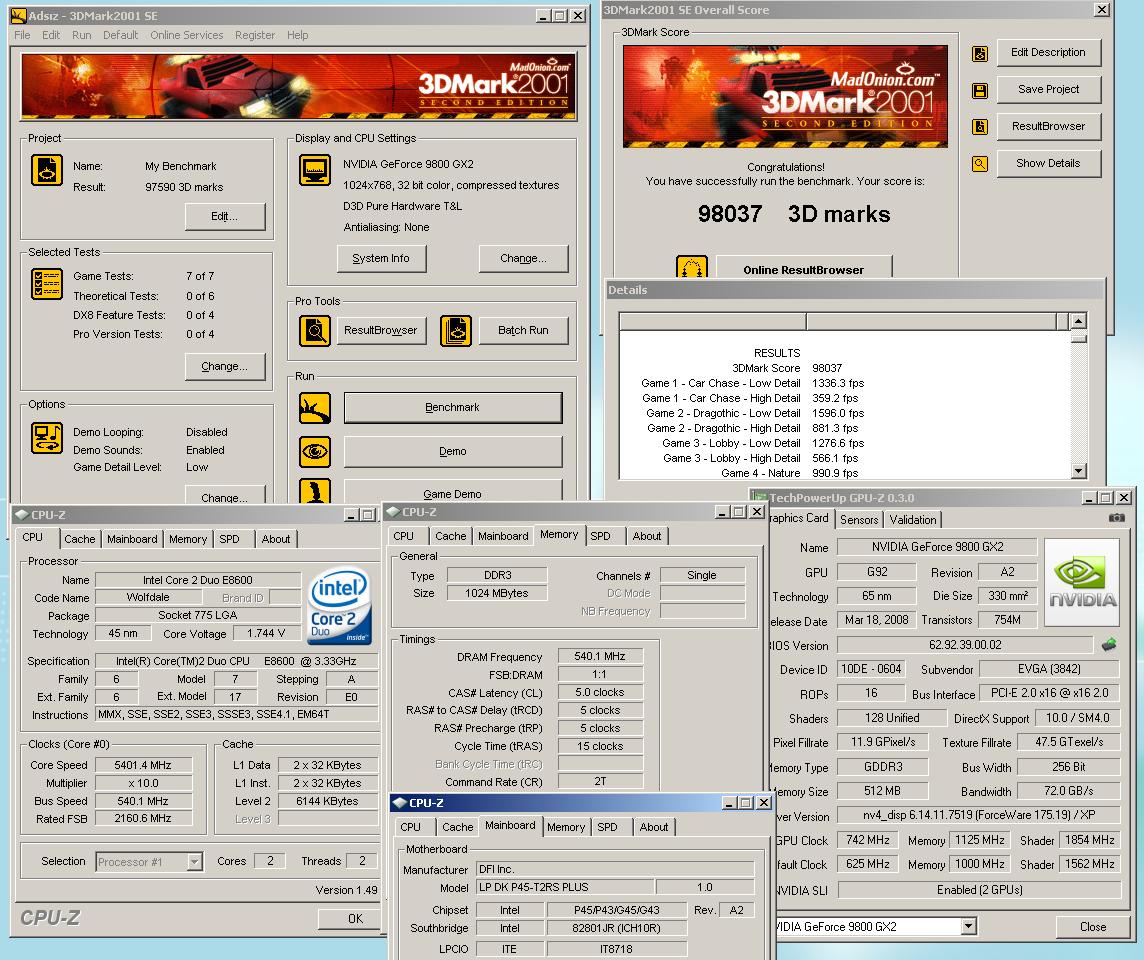
Task: Switch to About tab in bottom CPU-Z window
Action: coord(654,827)
